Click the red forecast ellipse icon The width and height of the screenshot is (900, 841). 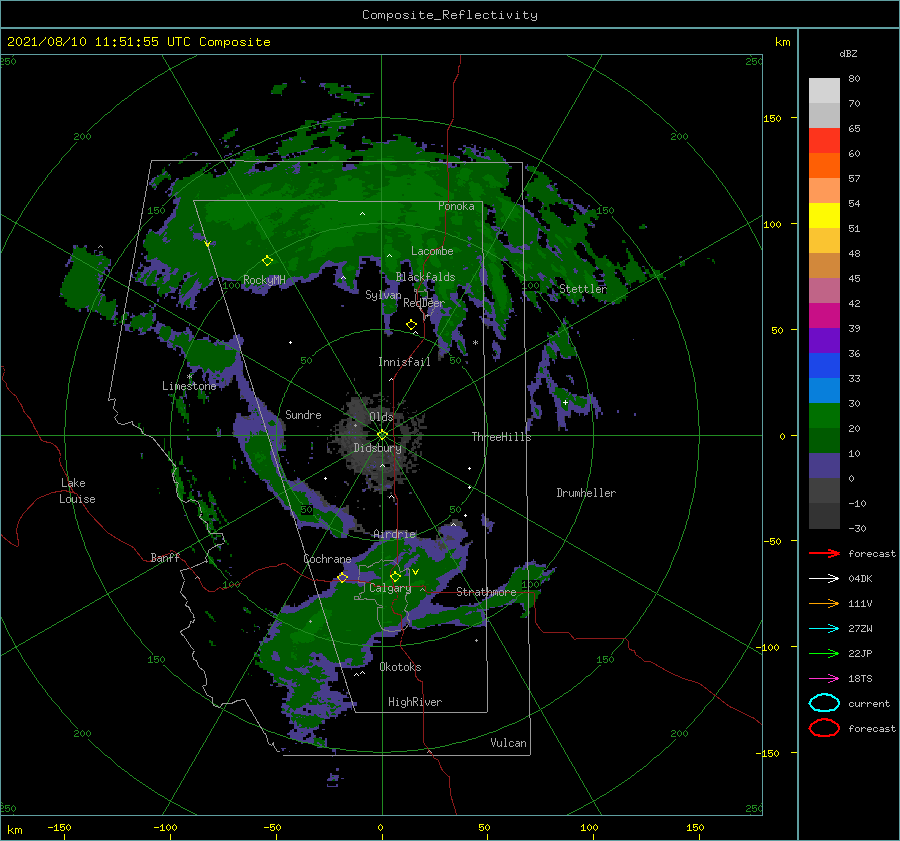[824, 728]
